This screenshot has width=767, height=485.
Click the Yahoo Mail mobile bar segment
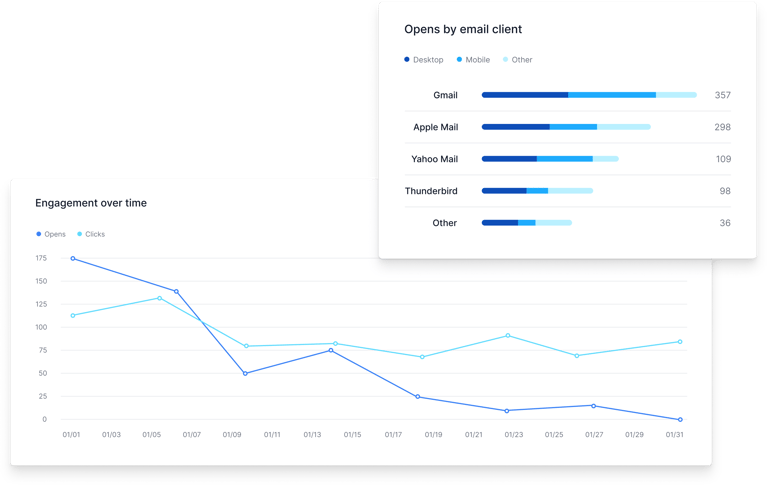tap(565, 159)
